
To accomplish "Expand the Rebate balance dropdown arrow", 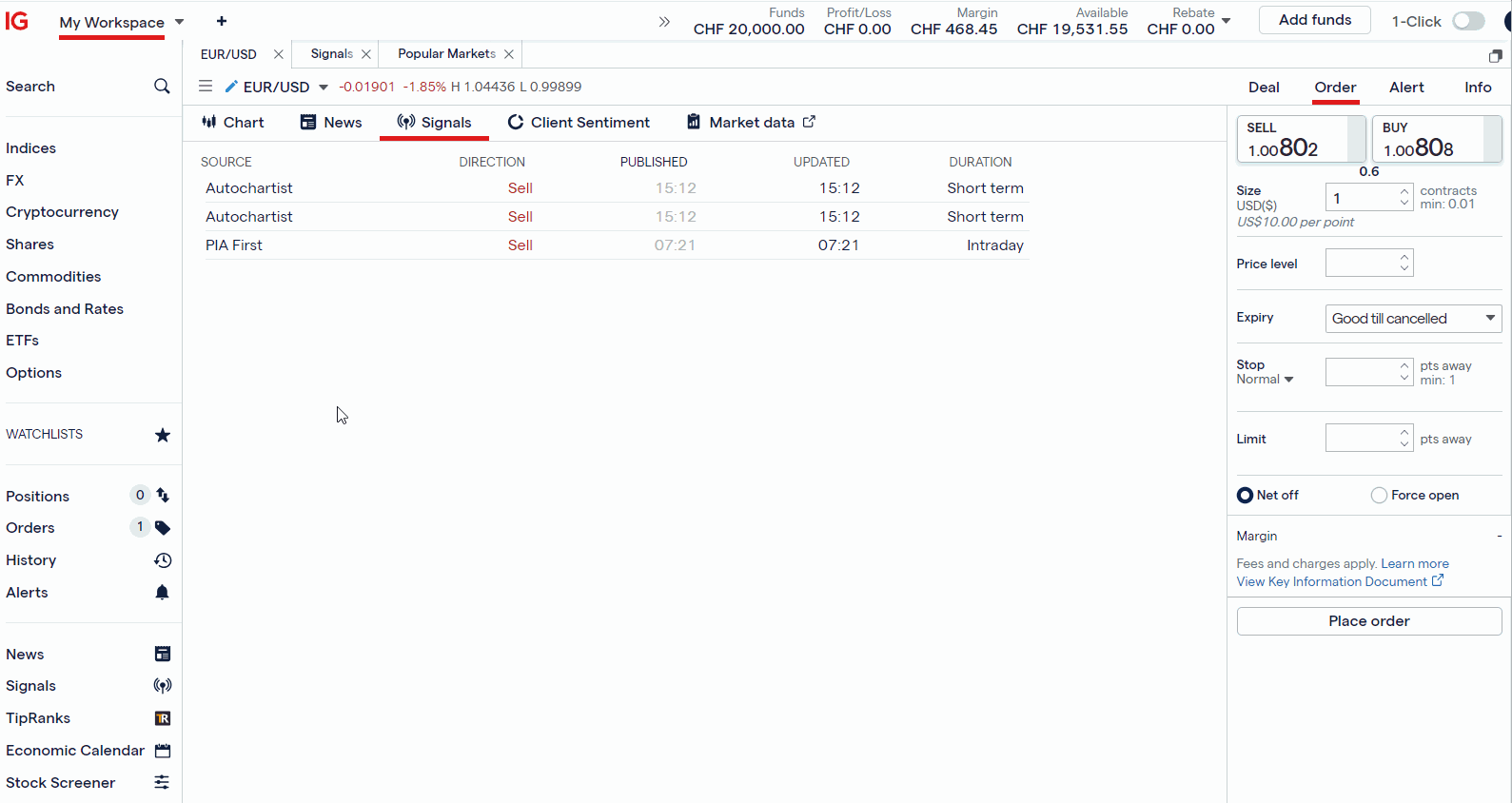I will [x=1226, y=20].
